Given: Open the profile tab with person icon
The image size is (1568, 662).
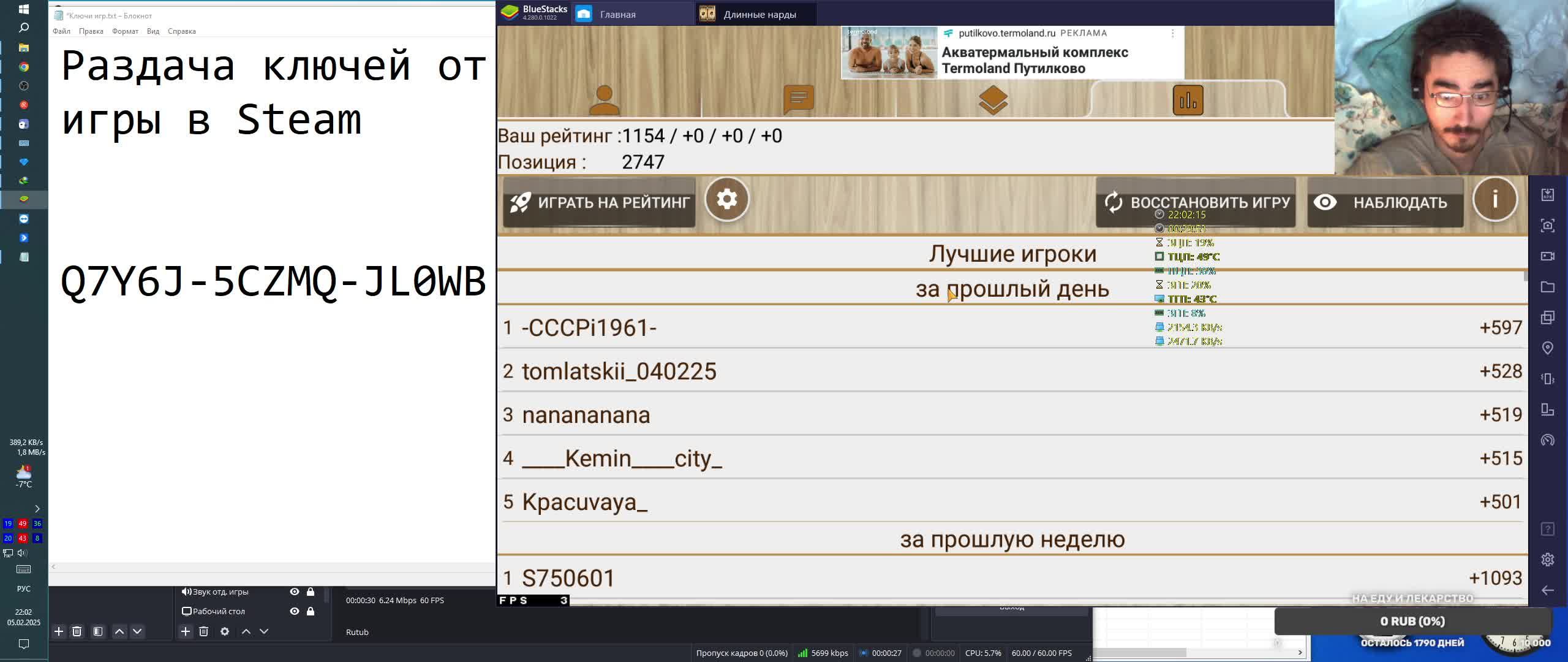Looking at the screenshot, I should [x=604, y=100].
